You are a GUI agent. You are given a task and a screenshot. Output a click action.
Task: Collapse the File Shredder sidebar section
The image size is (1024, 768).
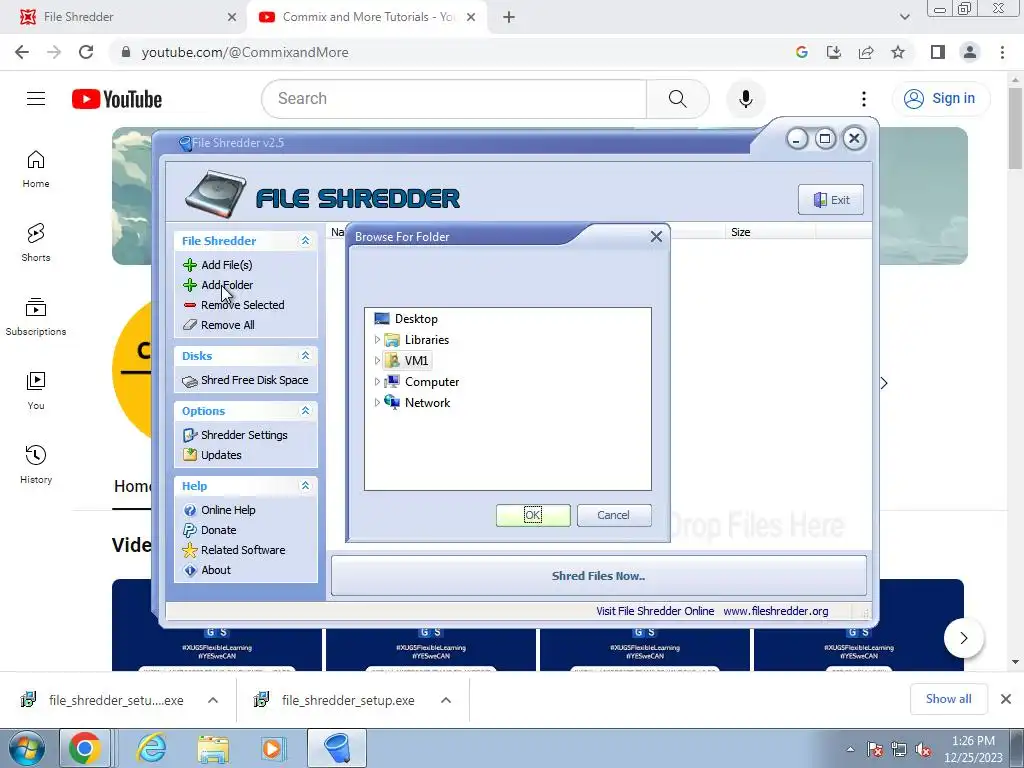(x=305, y=241)
